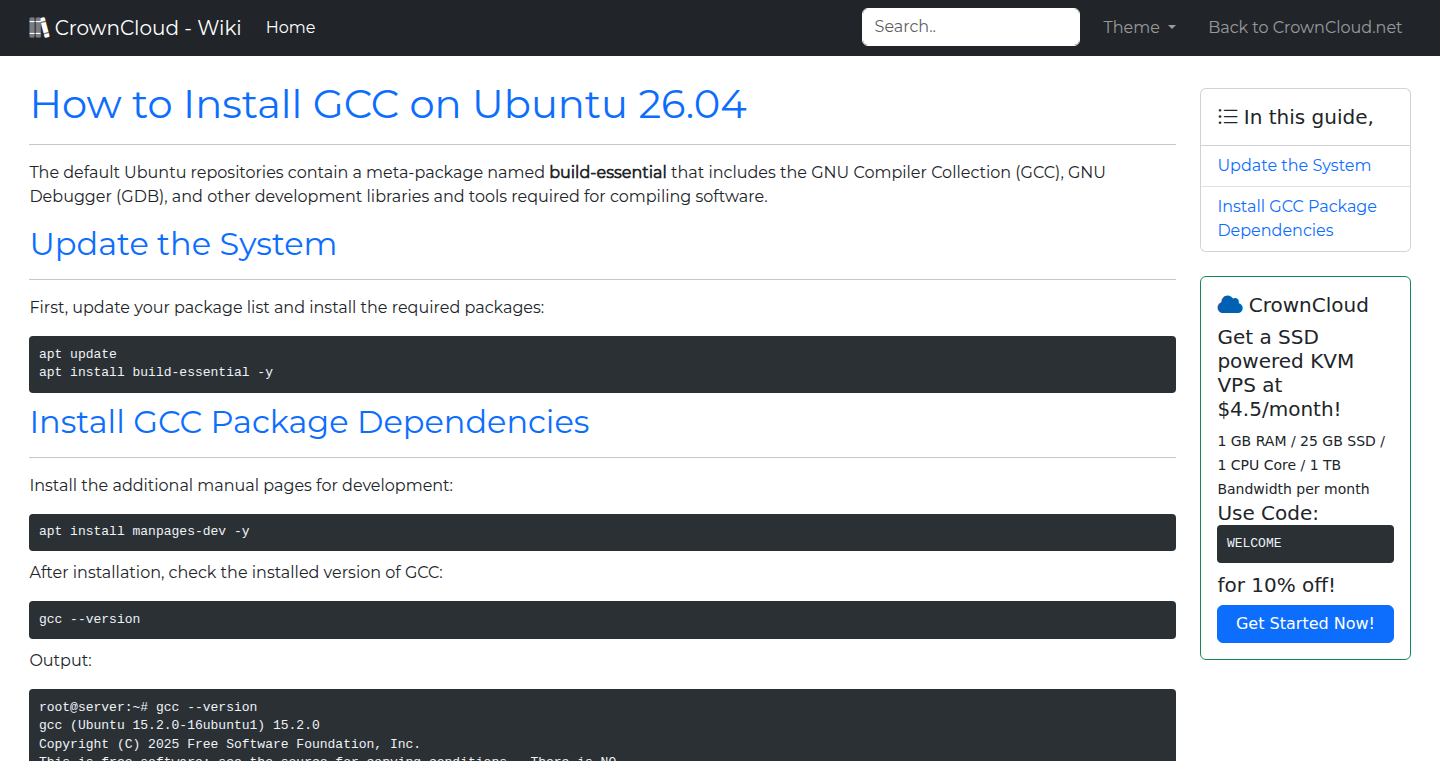Click 'After installation, check the installed version' text
Image resolution: width=1440 pixels, height=761 pixels.
(x=236, y=573)
